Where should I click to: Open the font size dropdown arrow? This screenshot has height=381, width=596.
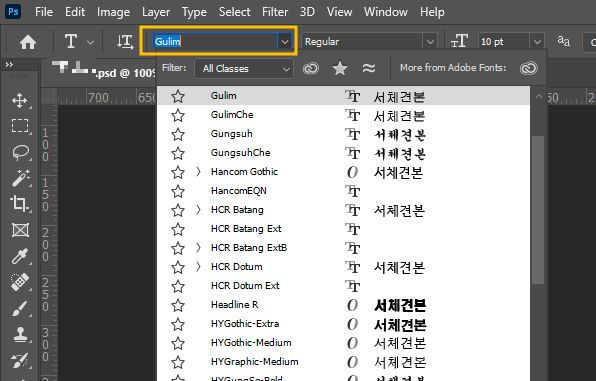coord(537,42)
